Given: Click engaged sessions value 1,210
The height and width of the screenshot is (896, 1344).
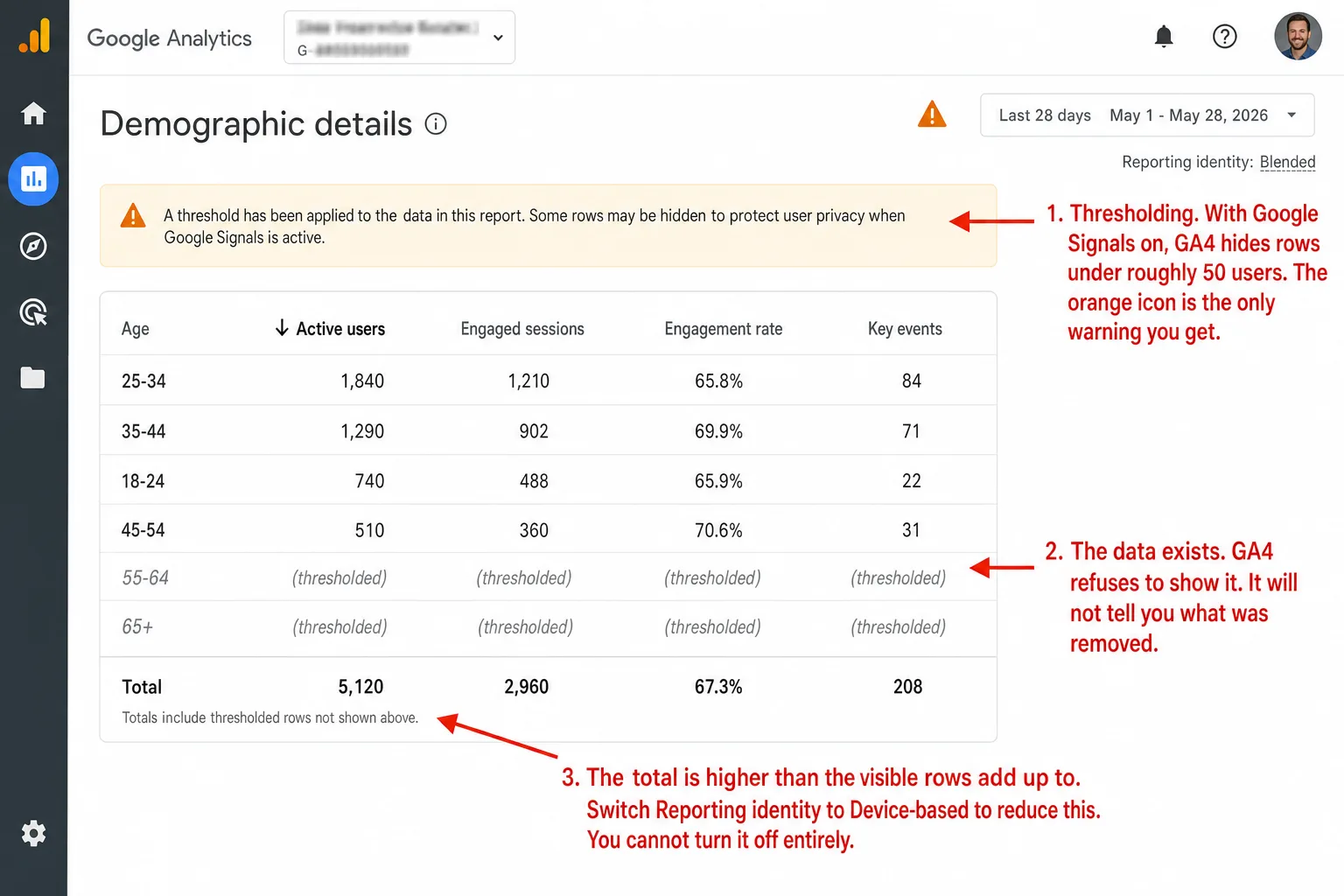Looking at the screenshot, I should (x=528, y=381).
